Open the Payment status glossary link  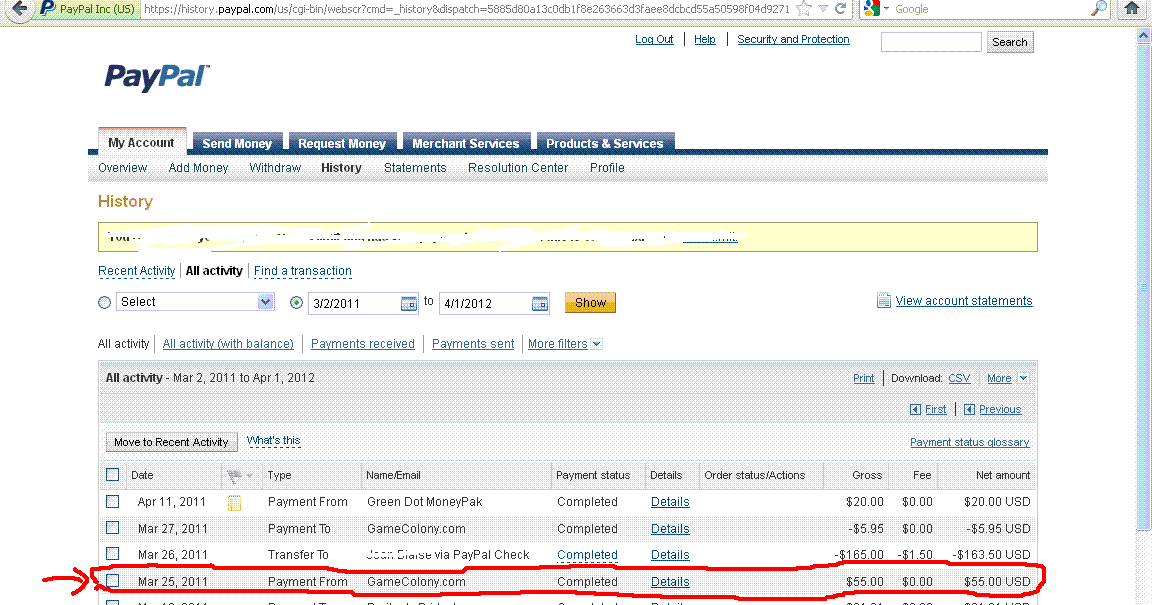970,442
